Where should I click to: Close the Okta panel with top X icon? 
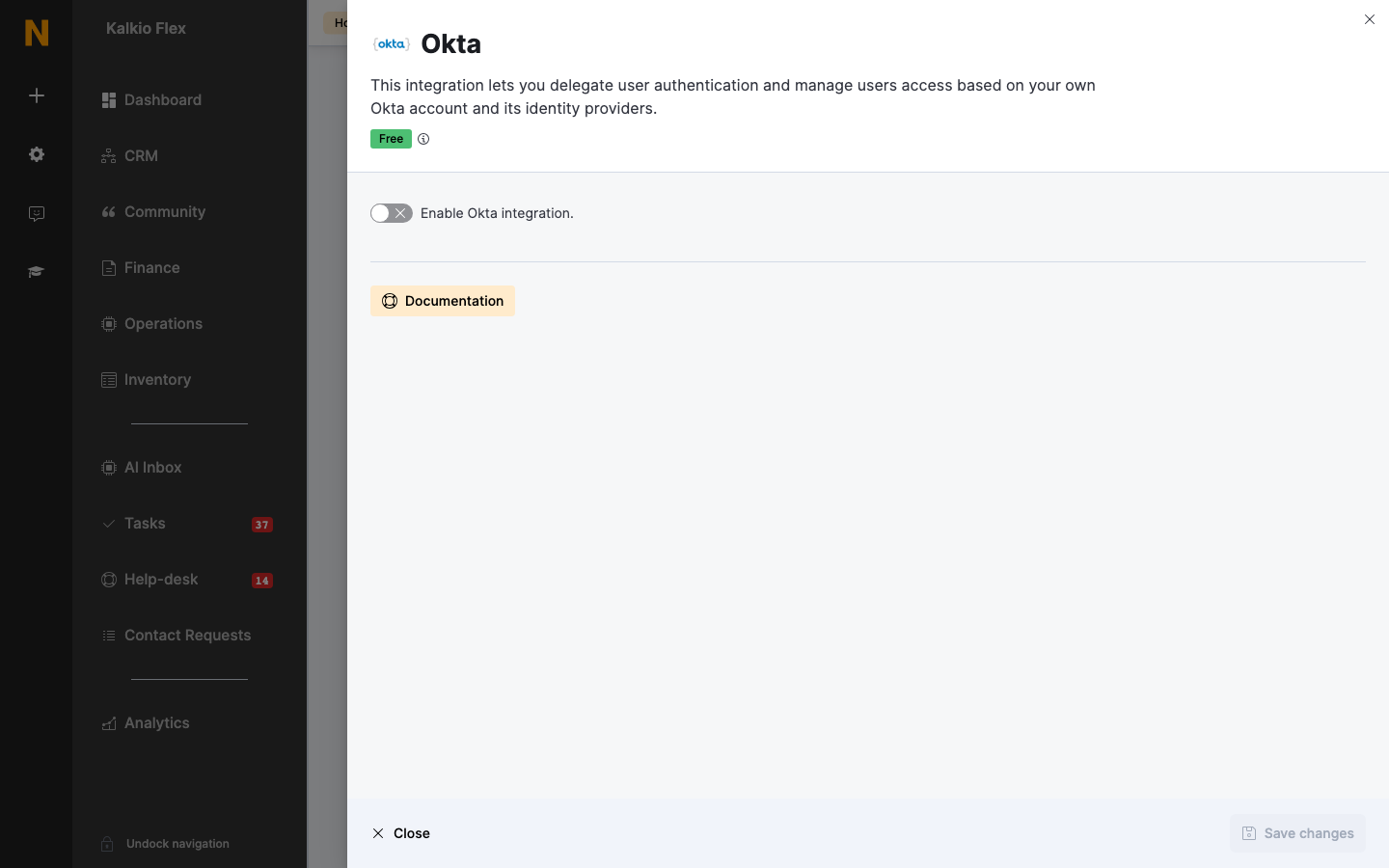click(x=1370, y=19)
